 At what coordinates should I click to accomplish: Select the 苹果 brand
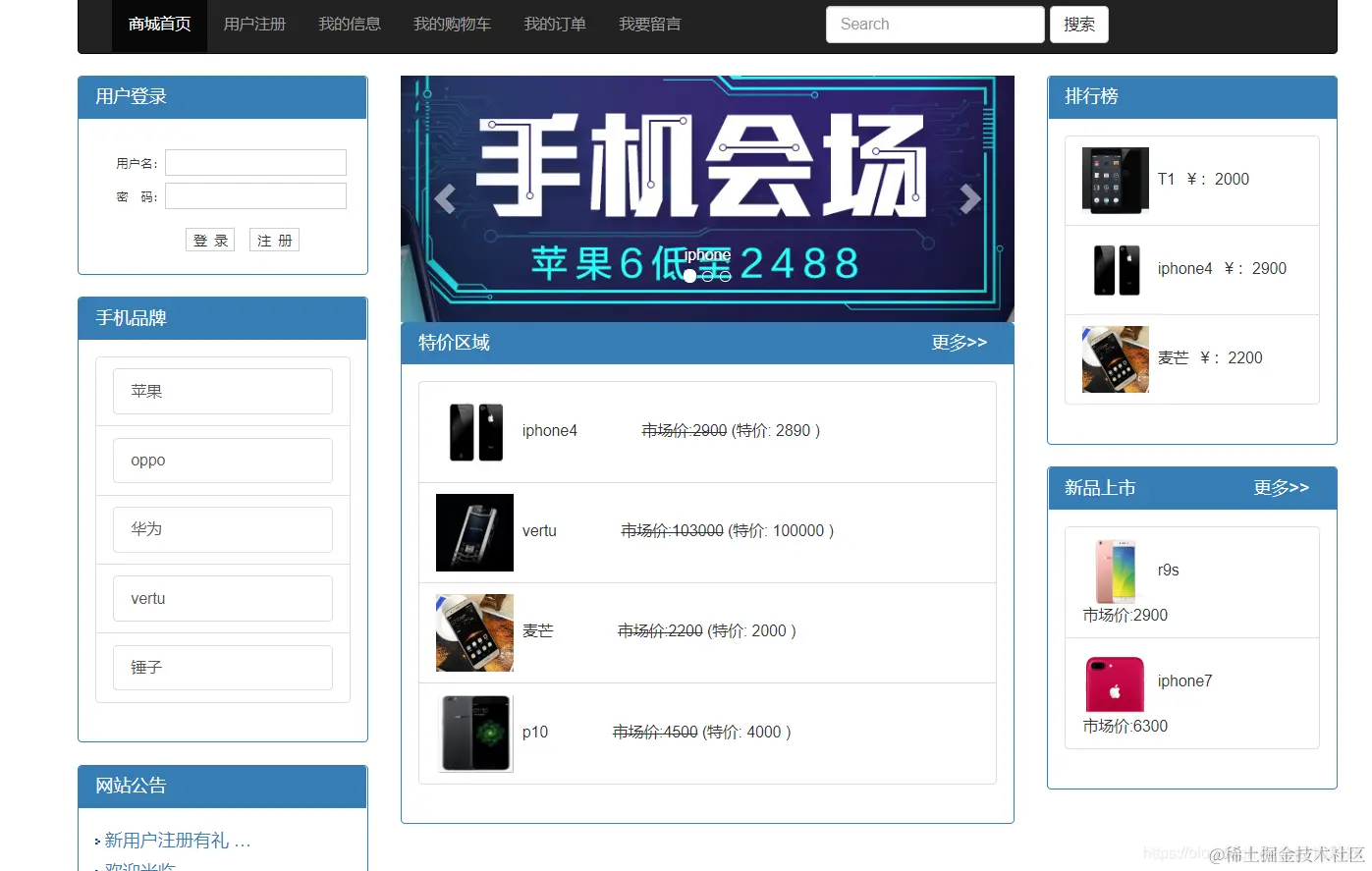[x=223, y=391]
